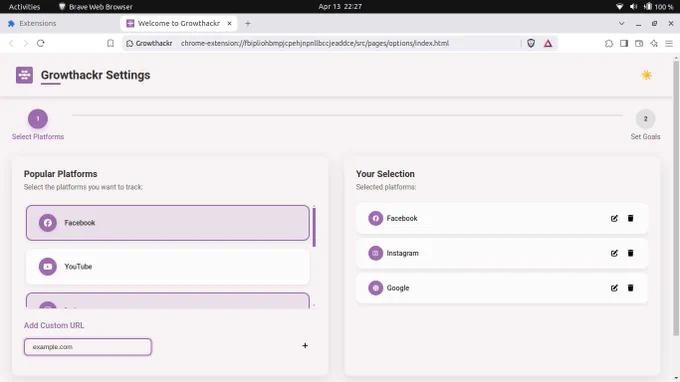Toggle the Facebook platform card
The width and height of the screenshot is (680, 382).
coord(167,223)
